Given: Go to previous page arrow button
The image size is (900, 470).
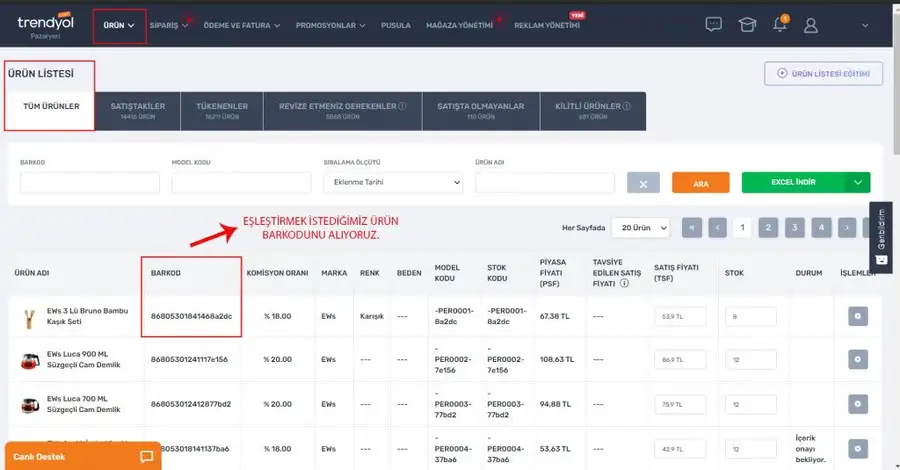Looking at the screenshot, I should [x=717, y=228].
